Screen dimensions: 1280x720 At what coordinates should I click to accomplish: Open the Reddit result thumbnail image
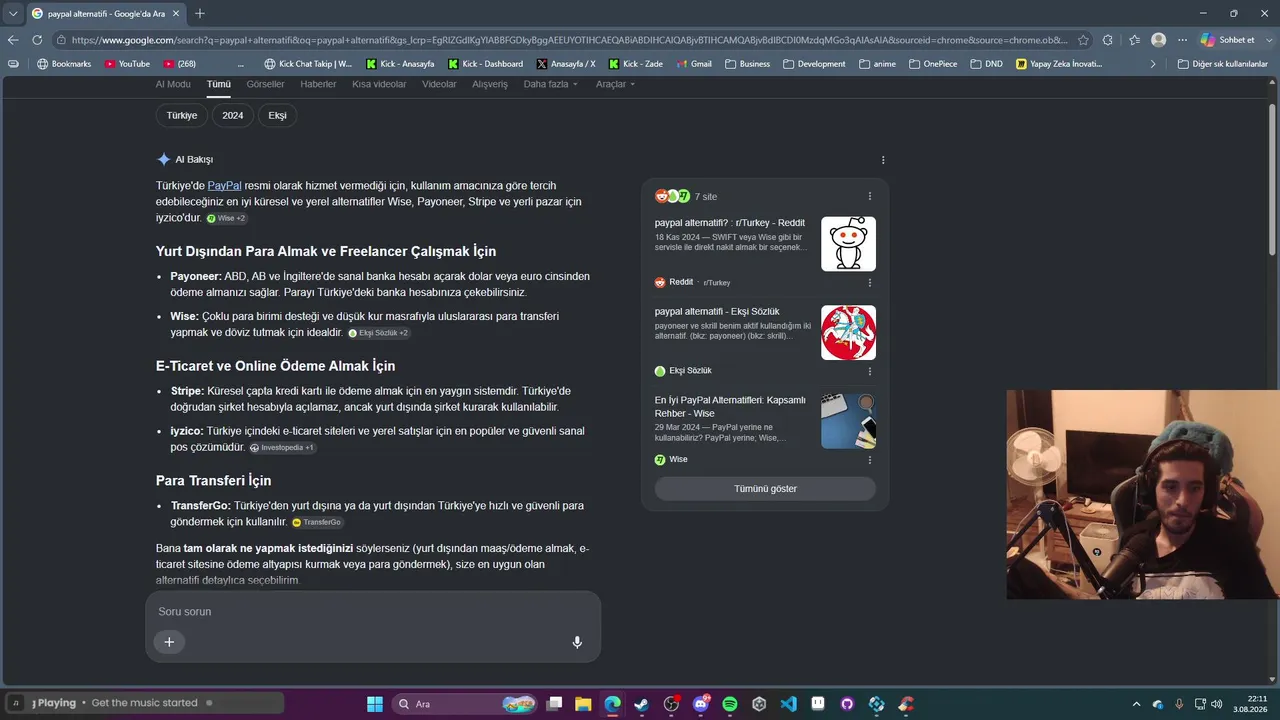tap(848, 244)
